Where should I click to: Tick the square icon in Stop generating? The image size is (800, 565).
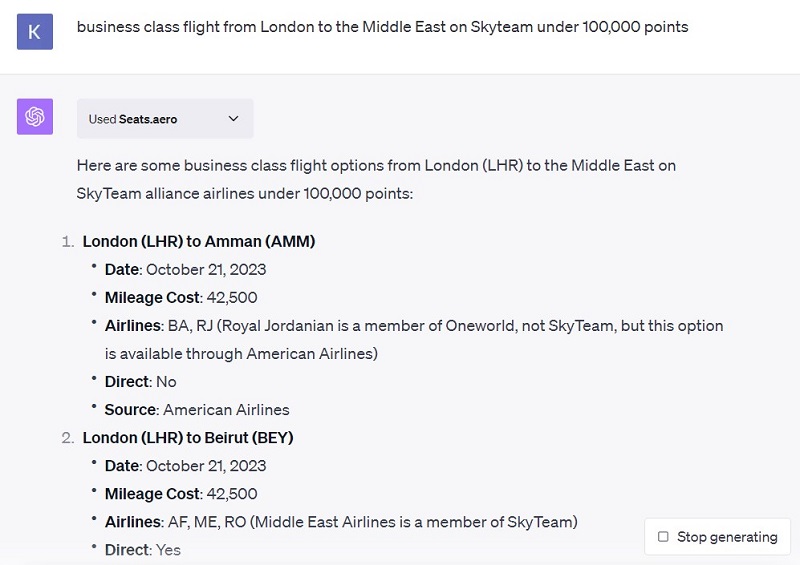point(663,536)
